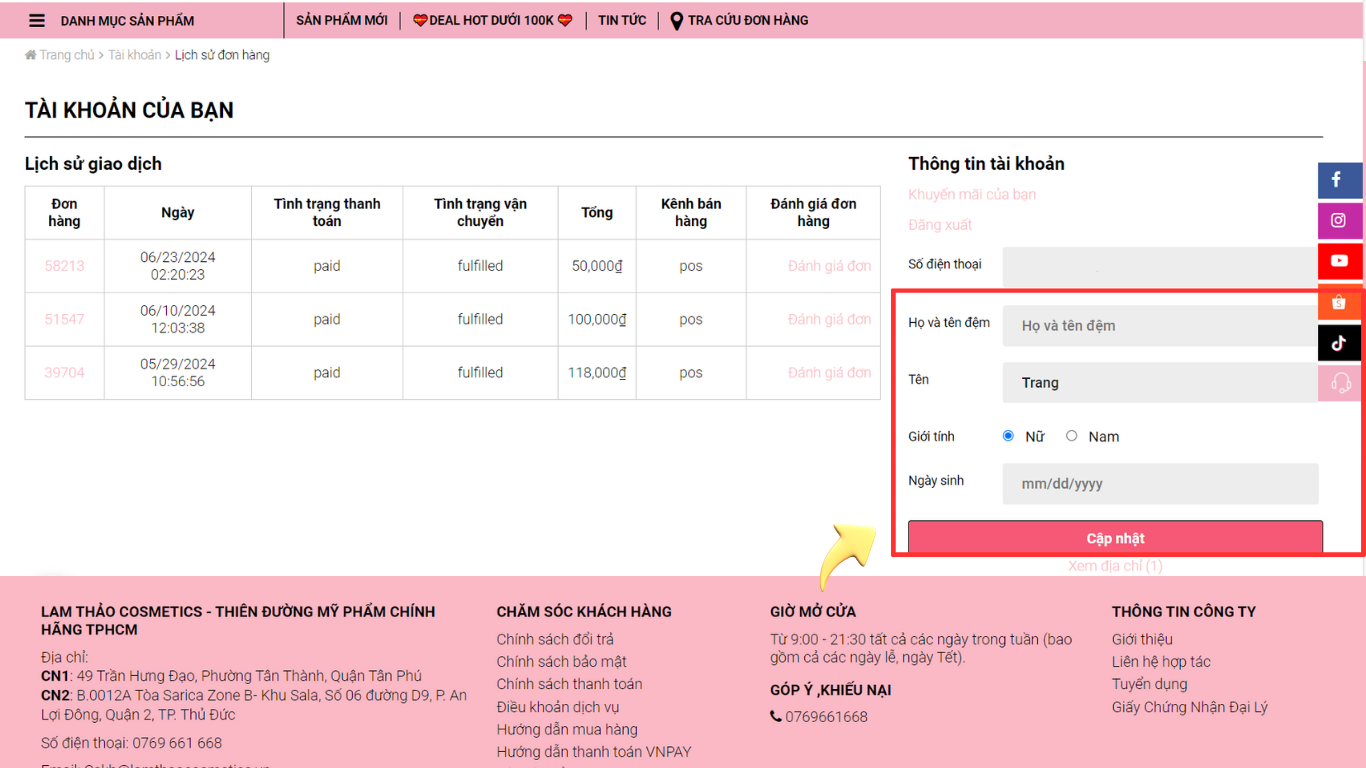This screenshot has width=1366, height=768.
Task: Click the Cập nhật button
Action: click(x=1115, y=538)
